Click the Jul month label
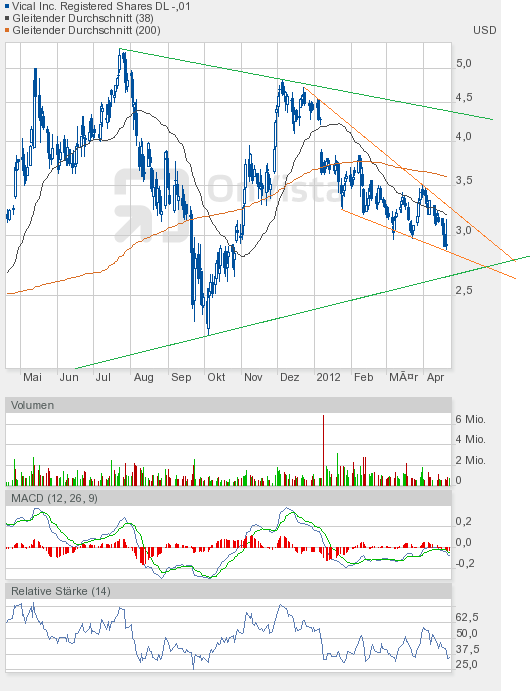Image resolution: width=530 pixels, height=691 pixels. (x=103, y=377)
